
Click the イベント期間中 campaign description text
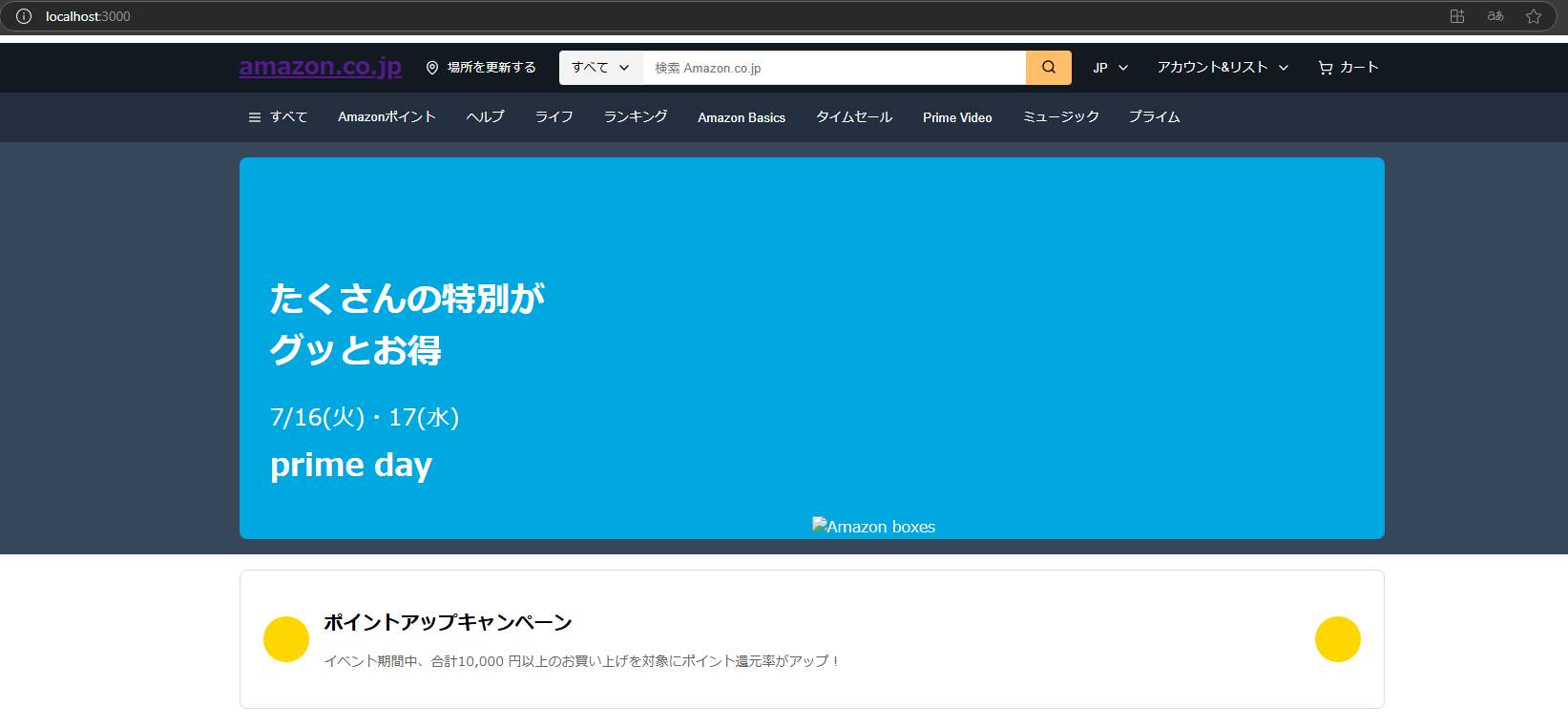tap(582, 661)
